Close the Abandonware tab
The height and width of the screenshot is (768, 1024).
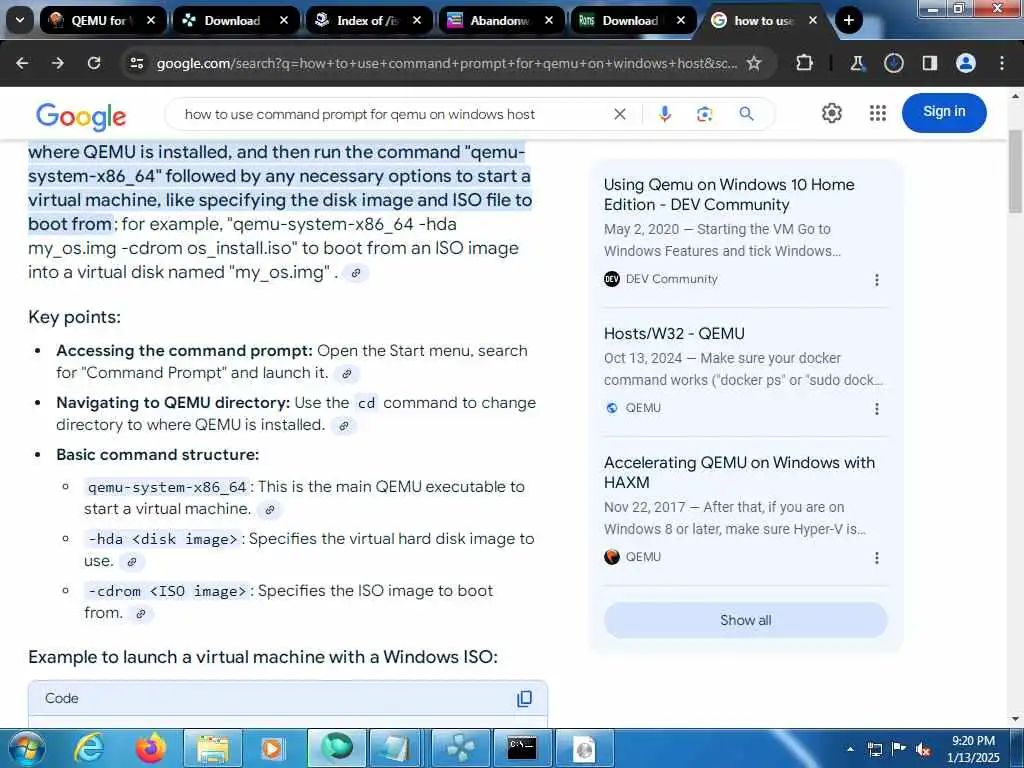tap(549, 20)
